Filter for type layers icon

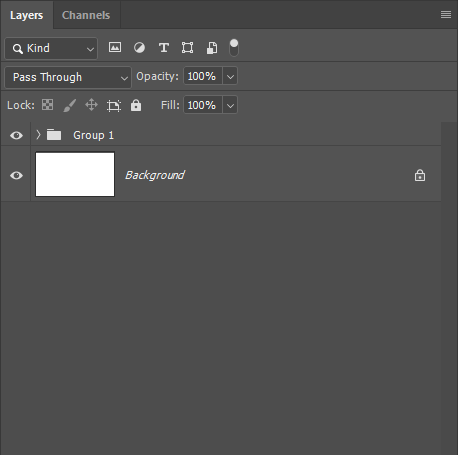tap(164, 48)
